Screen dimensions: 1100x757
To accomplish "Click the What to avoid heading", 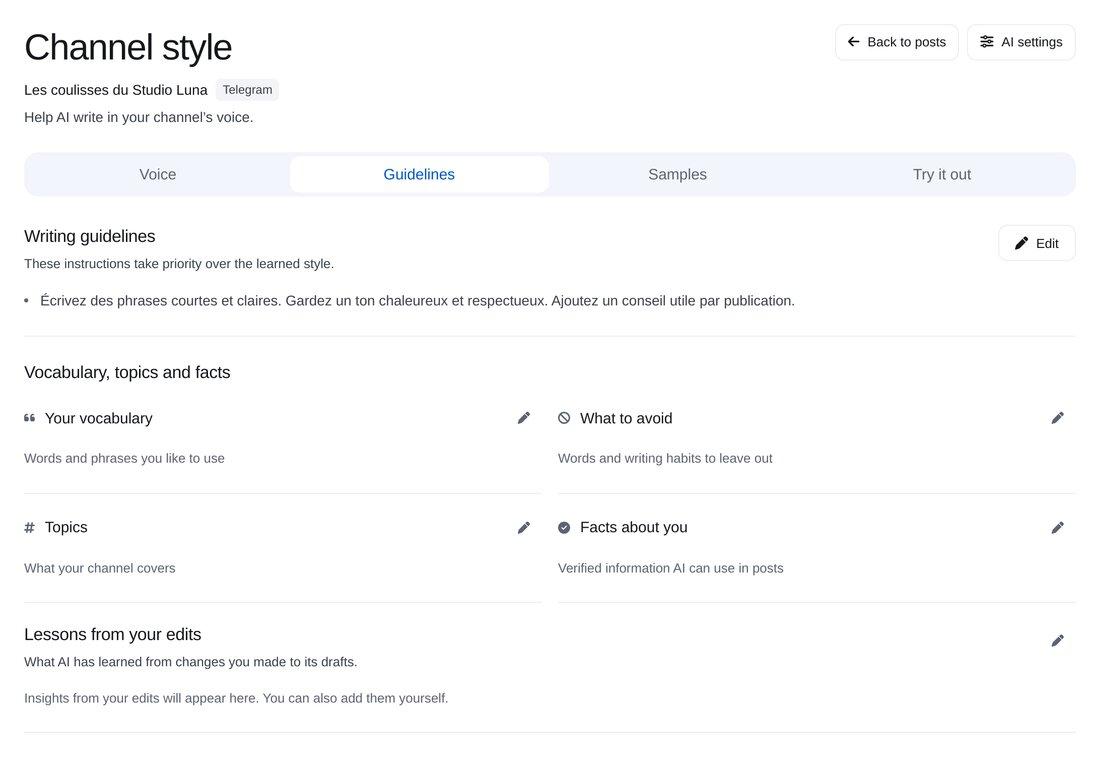I will tap(626, 418).
